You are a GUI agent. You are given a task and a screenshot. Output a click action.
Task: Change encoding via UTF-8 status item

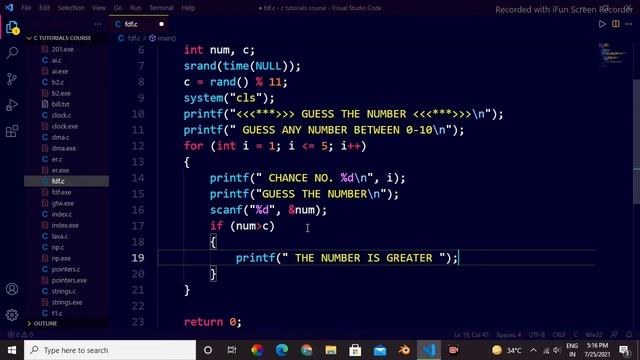(537, 335)
